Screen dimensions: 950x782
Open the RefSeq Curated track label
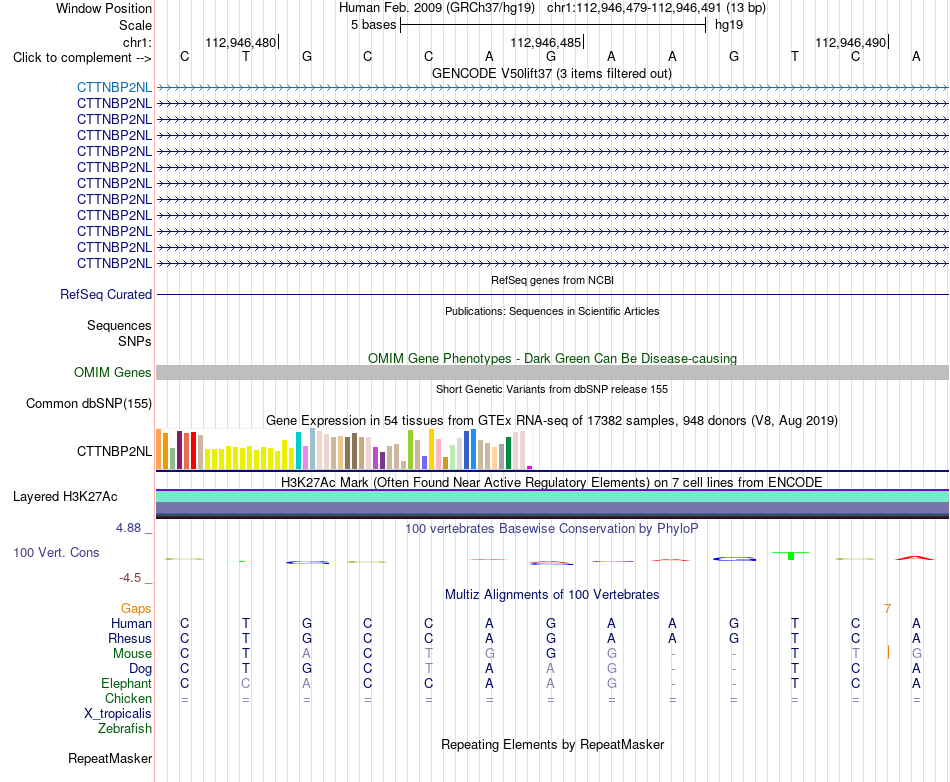coord(105,294)
